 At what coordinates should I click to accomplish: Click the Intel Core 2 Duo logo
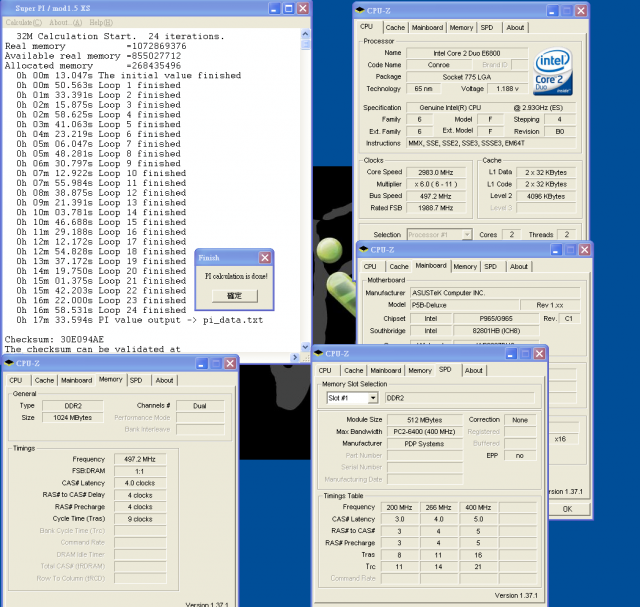(553, 72)
